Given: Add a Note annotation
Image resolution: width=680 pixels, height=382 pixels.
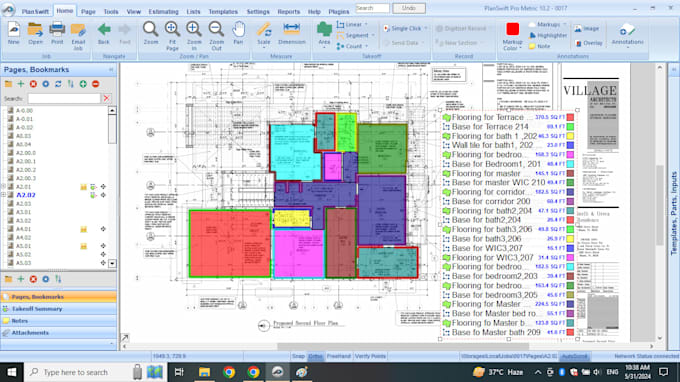Looking at the screenshot, I should coord(539,46).
